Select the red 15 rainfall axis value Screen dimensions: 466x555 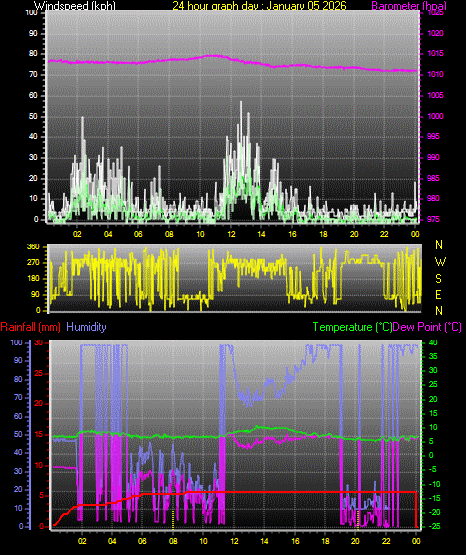39,434
